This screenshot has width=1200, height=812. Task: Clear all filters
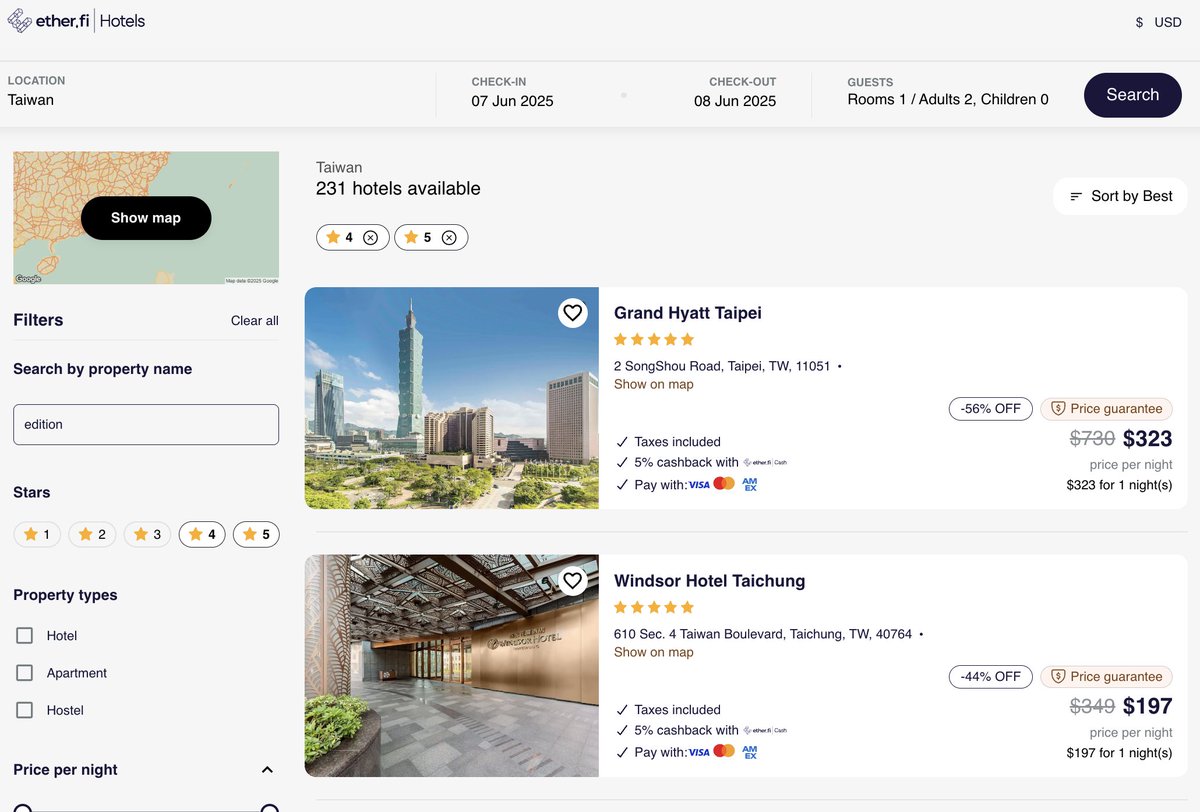(255, 321)
